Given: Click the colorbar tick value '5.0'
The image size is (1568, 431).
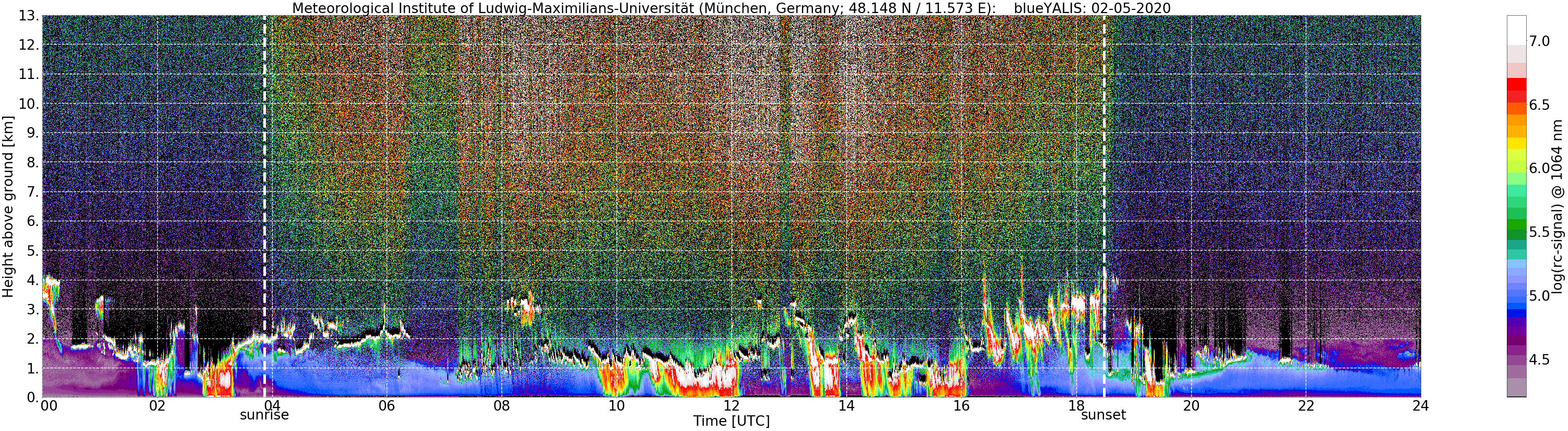Looking at the screenshot, I should click(x=1539, y=296).
